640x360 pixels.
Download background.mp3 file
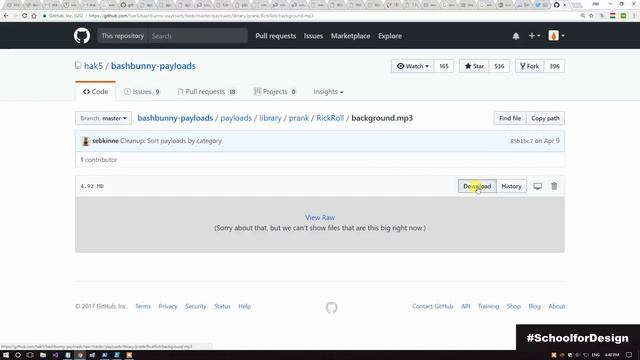click(477, 186)
